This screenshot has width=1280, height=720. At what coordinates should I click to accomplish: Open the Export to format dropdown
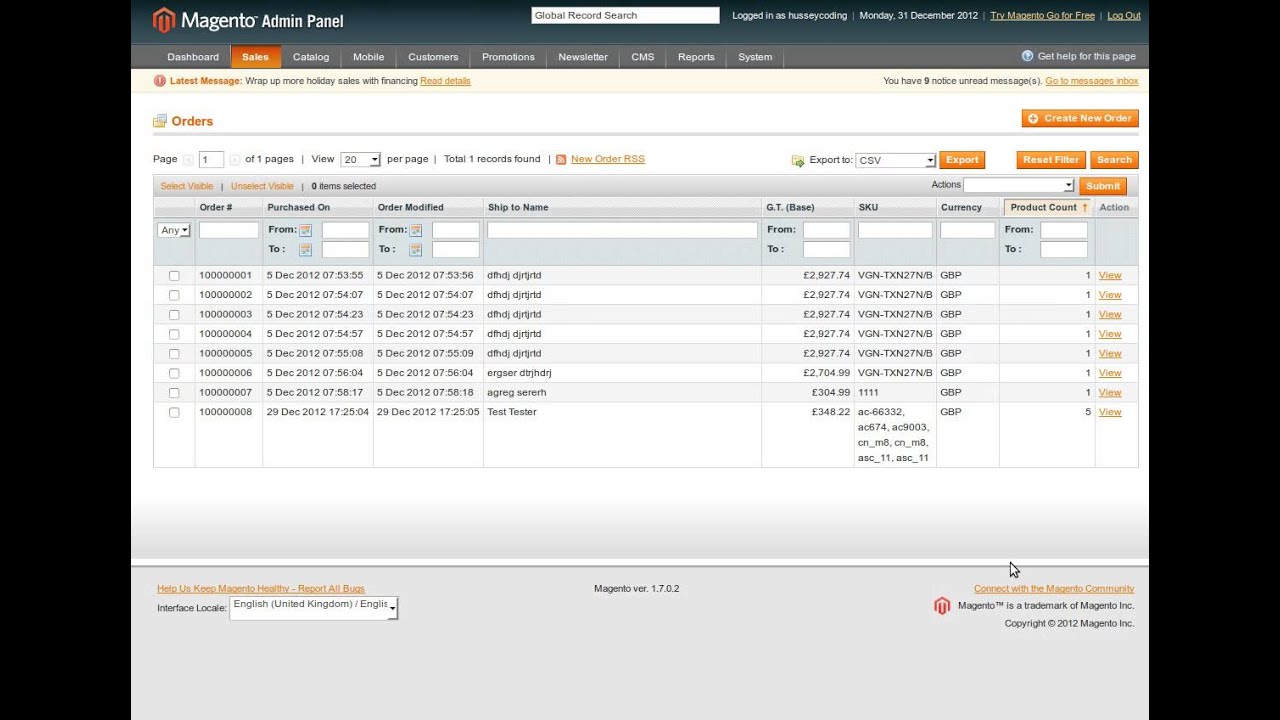click(896, 160)
